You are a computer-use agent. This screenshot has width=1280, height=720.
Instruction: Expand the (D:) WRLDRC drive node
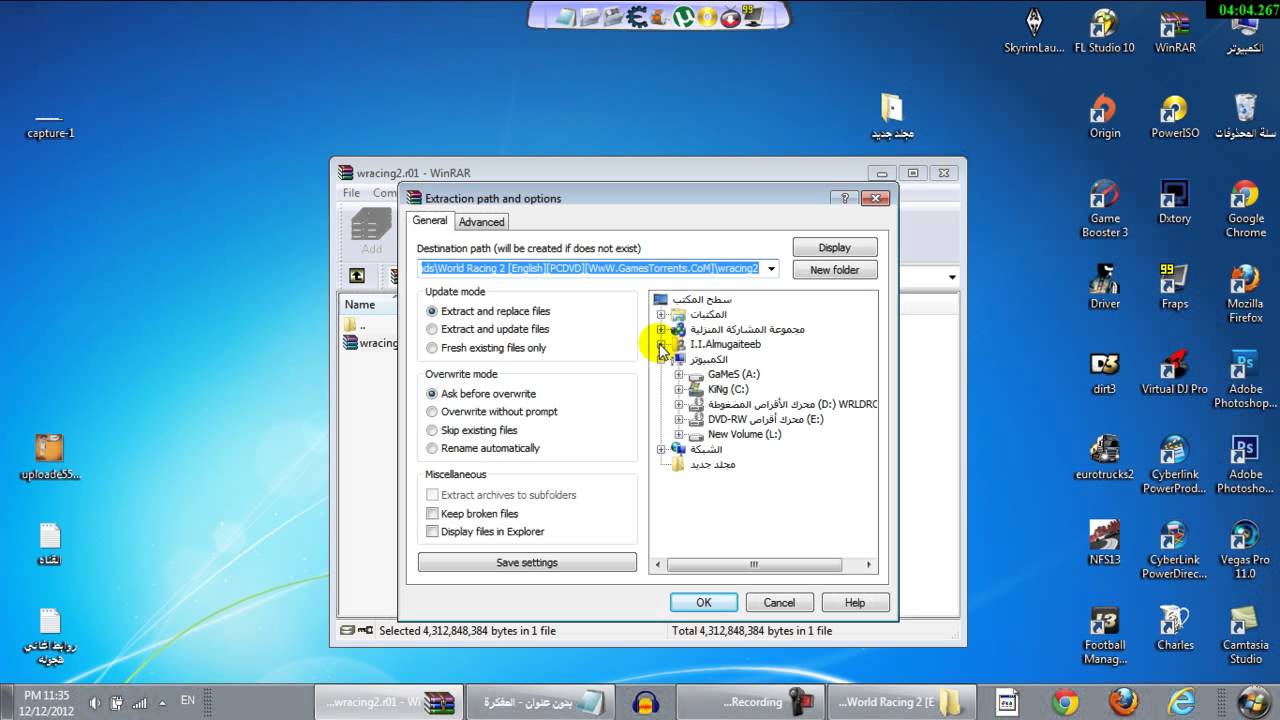(679, 404)
